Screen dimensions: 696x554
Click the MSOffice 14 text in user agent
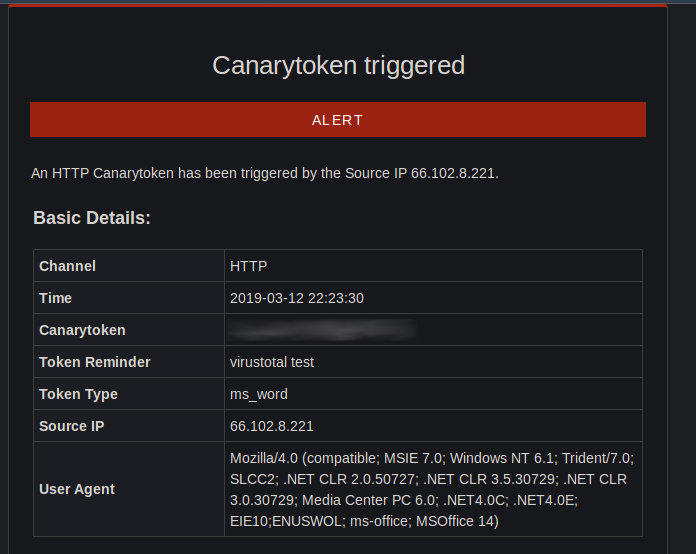[457, 521]
